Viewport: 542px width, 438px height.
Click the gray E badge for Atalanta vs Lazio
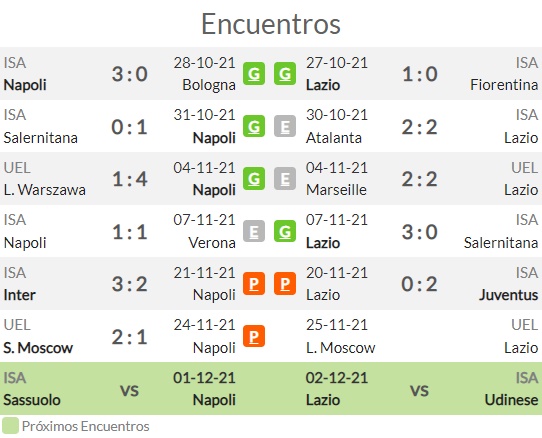click(x=285, y=126)
